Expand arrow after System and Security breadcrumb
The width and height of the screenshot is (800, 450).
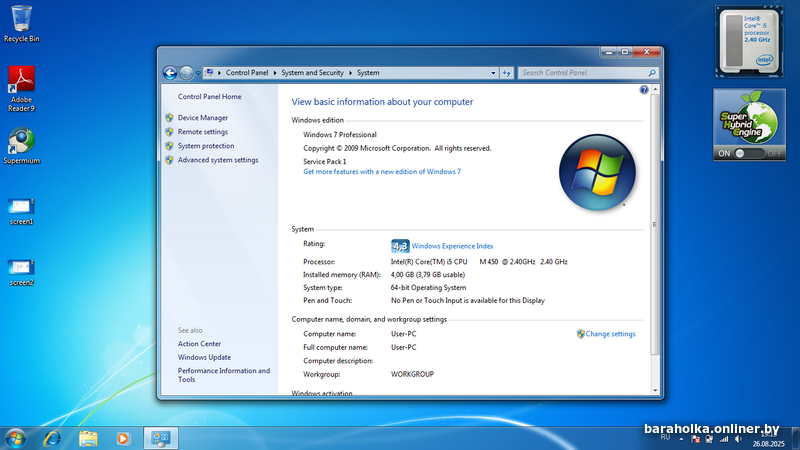[350, 73]
